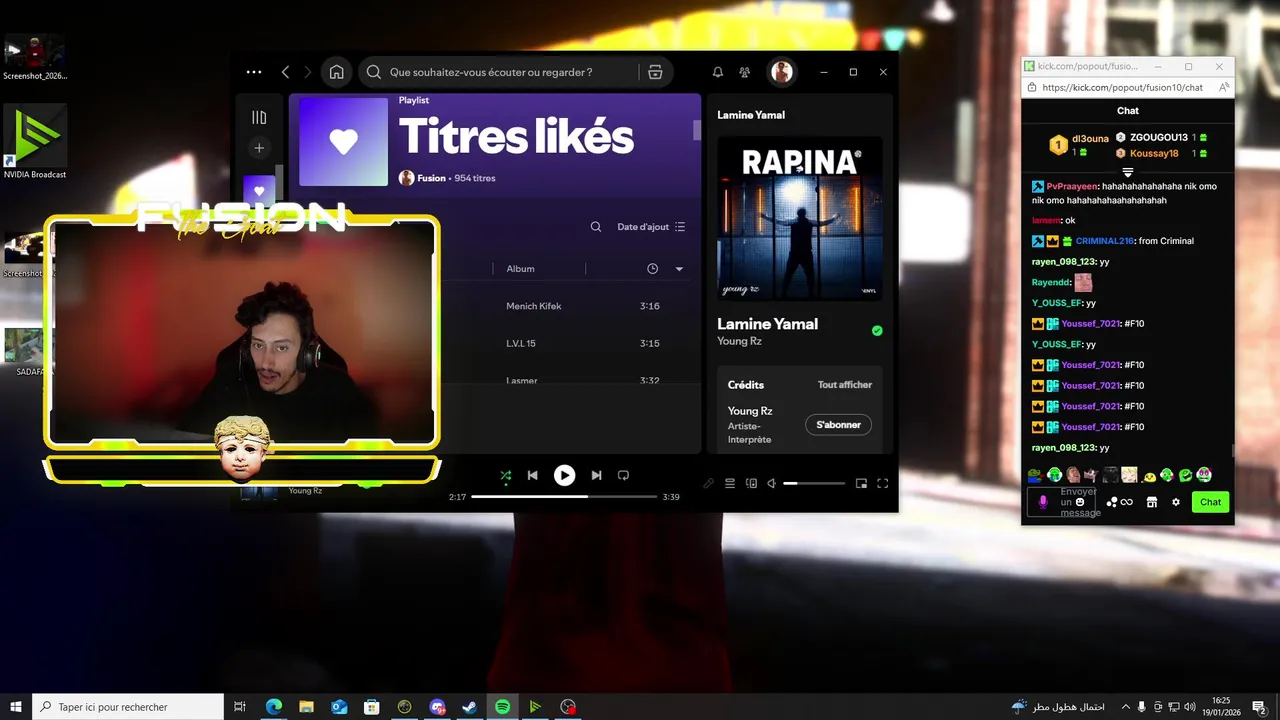Open Steam from taskbar

(469, 707)
